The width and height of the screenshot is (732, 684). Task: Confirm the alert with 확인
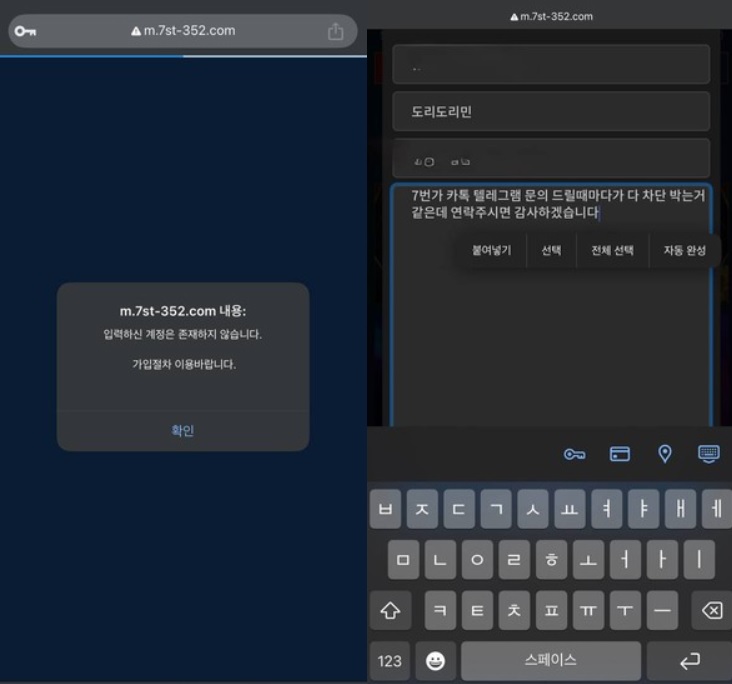[x=183, y=431]
